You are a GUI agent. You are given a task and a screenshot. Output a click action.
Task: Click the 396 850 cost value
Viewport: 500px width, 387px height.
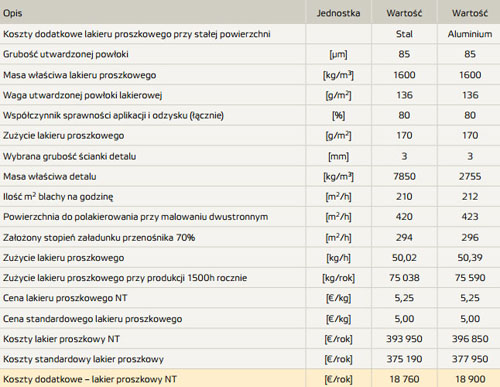(x=470, y=339)
